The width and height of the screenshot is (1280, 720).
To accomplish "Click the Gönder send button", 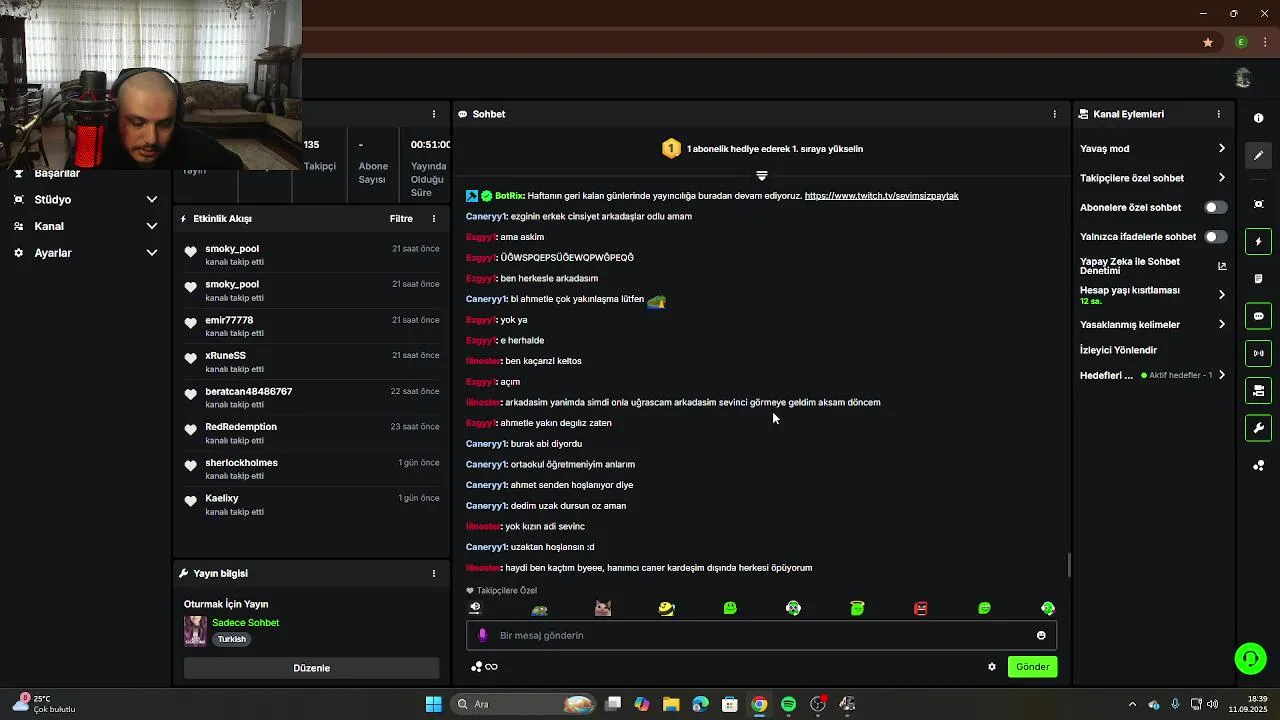I will click(1032, 667).
